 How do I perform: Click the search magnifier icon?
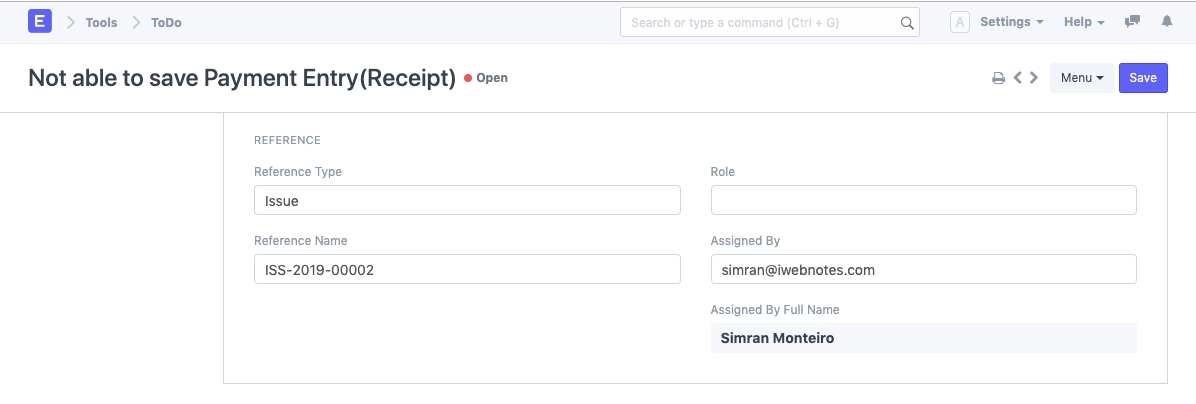tap(906, 23)
